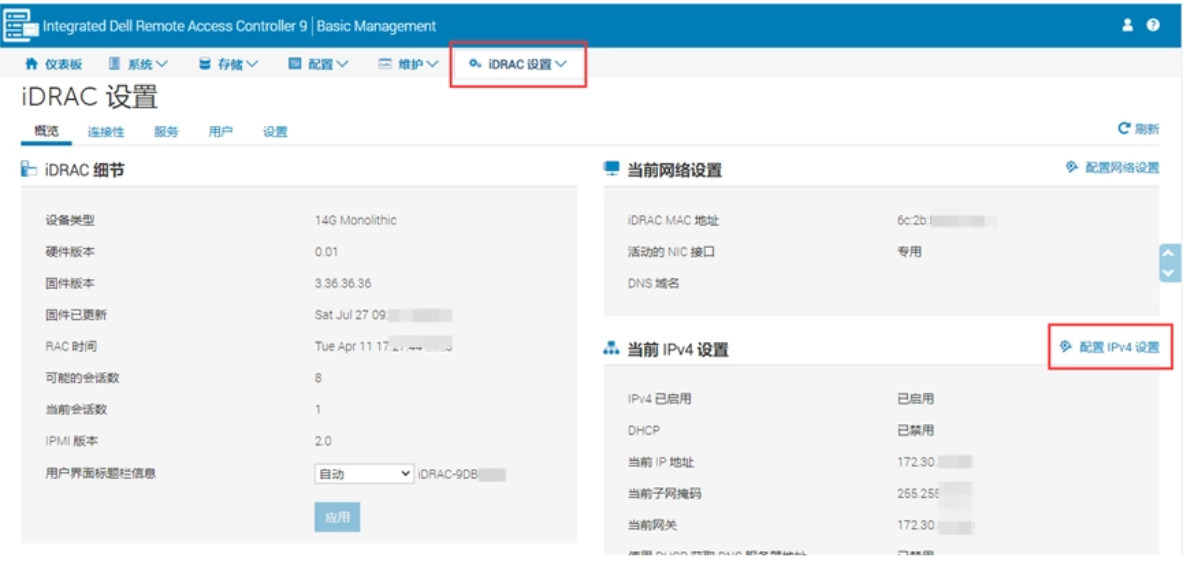Click the 当前网络设置 monitor icon
1183x567 pixels.
[x=612, y=169]
